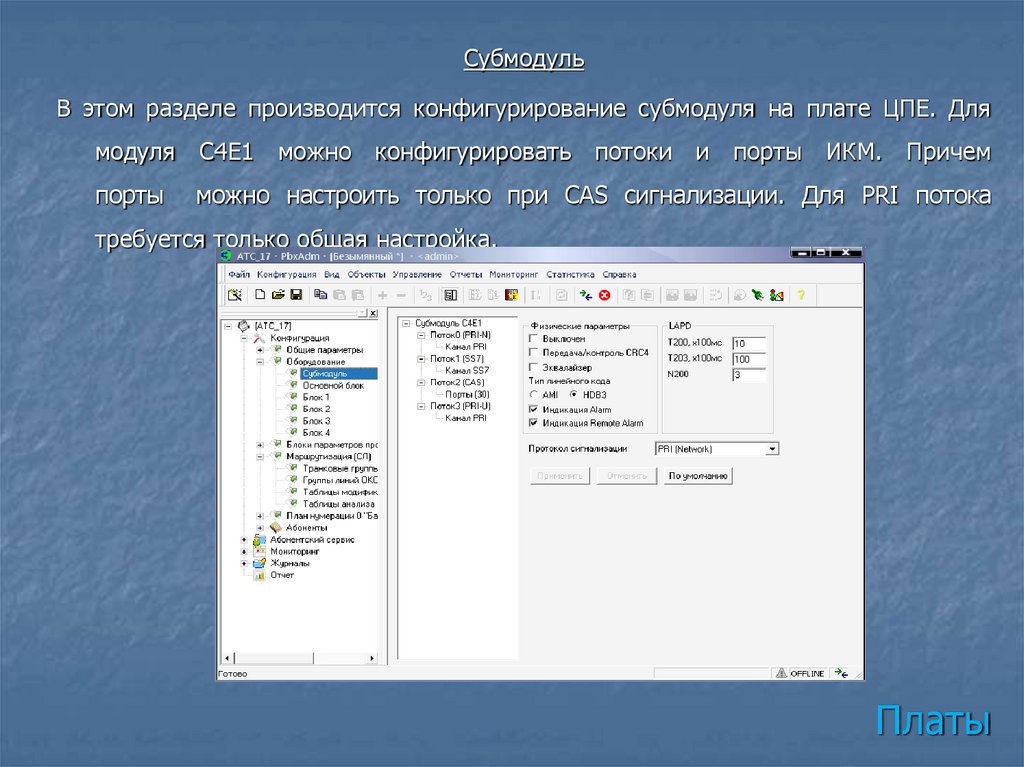Open the Конфигурация menu
The width and height of the screenshot is (1024, 767).
click(x=286, y=274)
